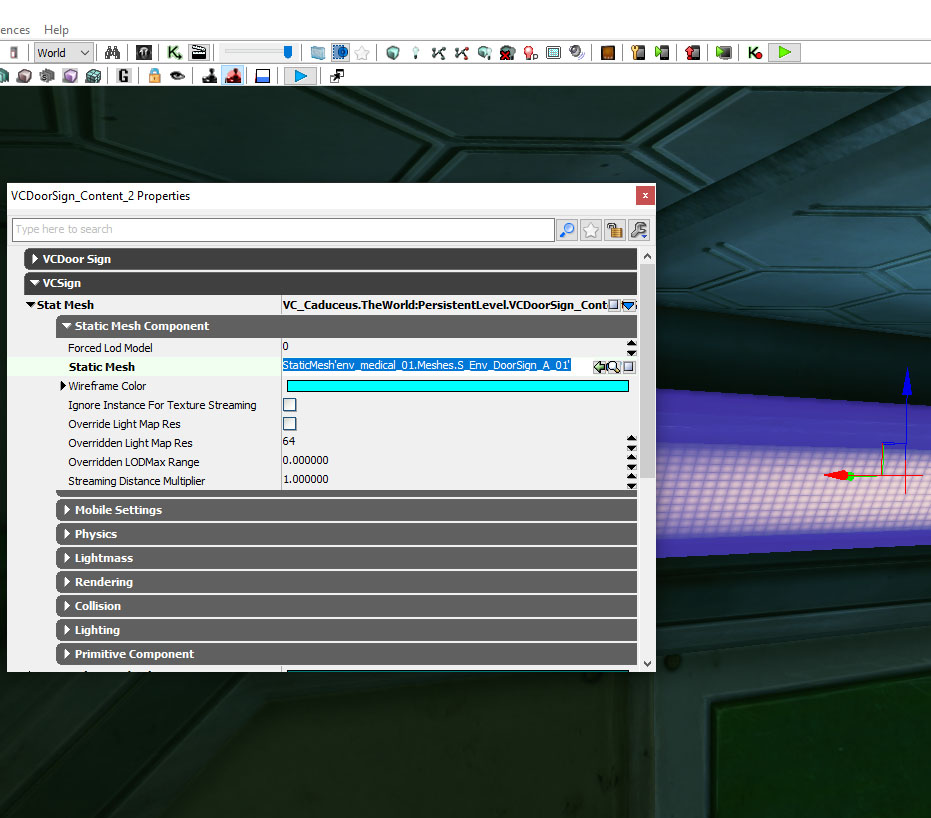Select the purple cube view mode icon

tap(70, 76)
